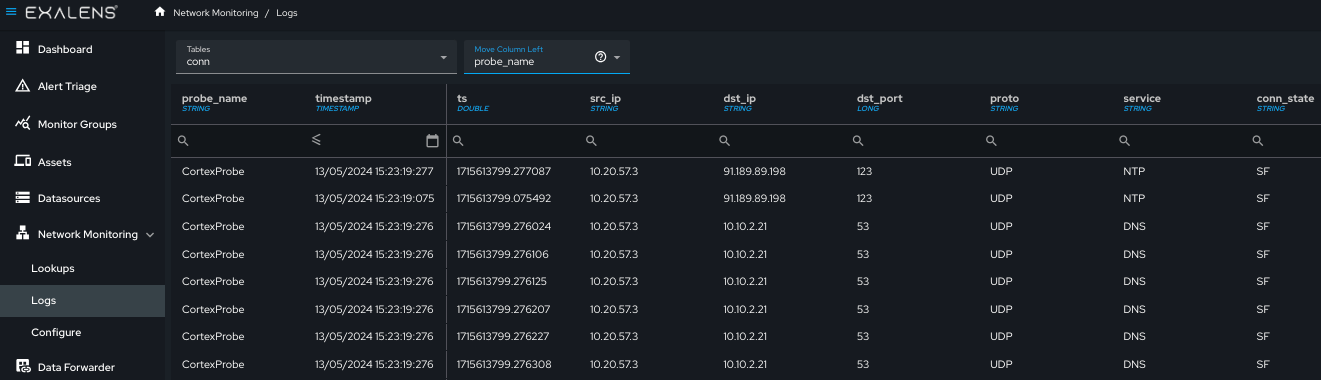The image size is (1321, 380).
Task: Click the Network Monitoring tree icon
Action: coord(23,234)
